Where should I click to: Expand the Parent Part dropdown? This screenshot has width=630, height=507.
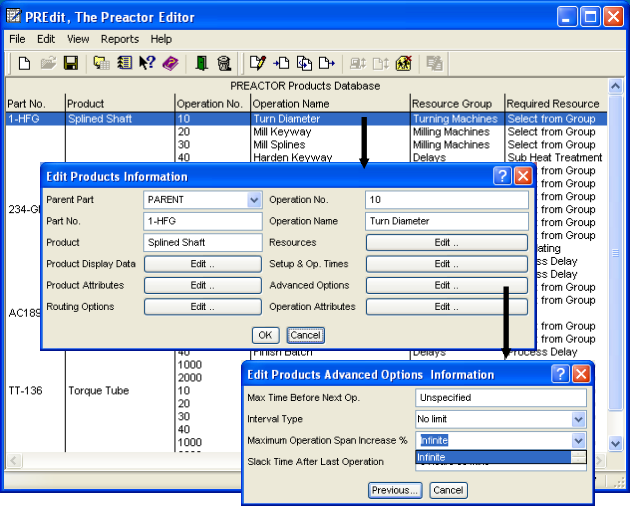(254, 200)
